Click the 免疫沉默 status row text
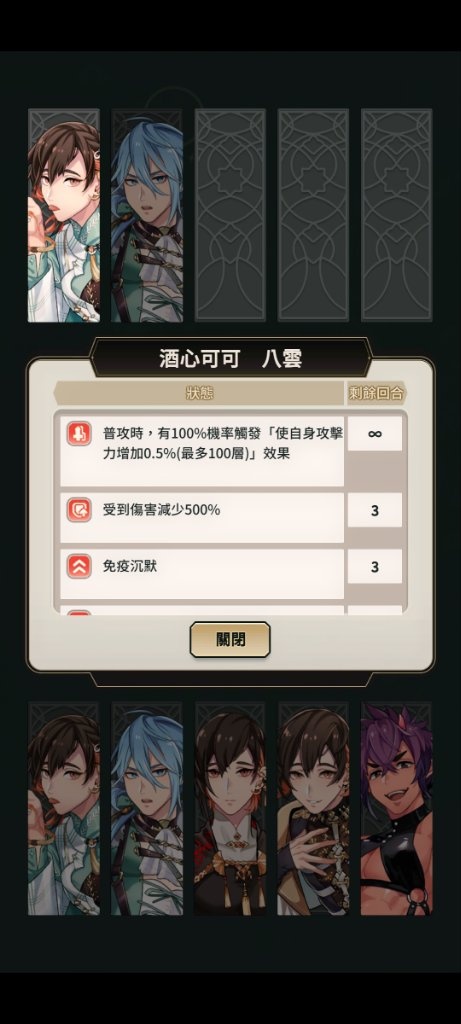 pyautogui.click(x=130, y=566)
